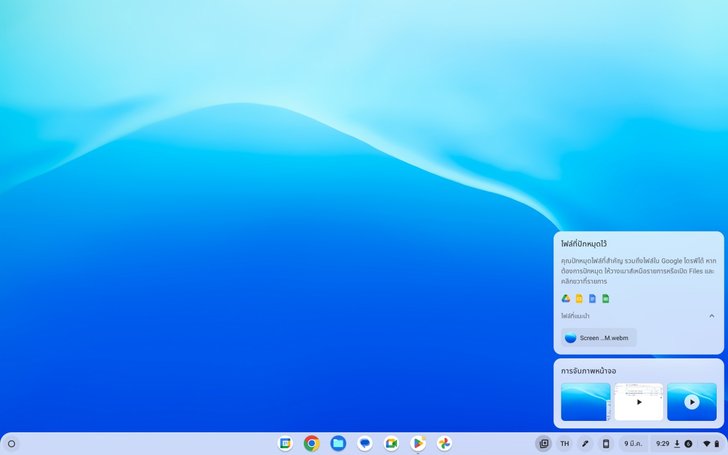Open Phone Hub from the shelf
The image size is (728, 455).
[606, 443]
